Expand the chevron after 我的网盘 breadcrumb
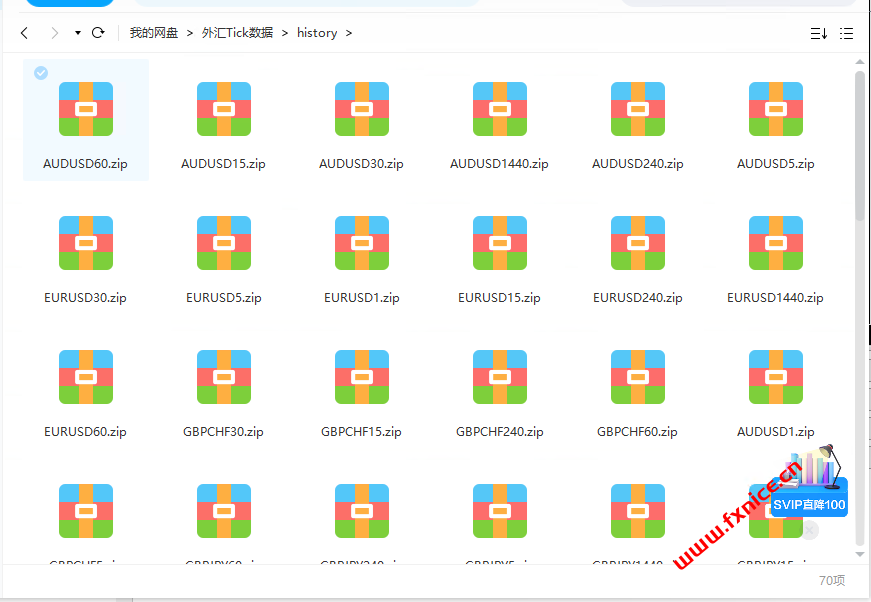 point(190,33)
